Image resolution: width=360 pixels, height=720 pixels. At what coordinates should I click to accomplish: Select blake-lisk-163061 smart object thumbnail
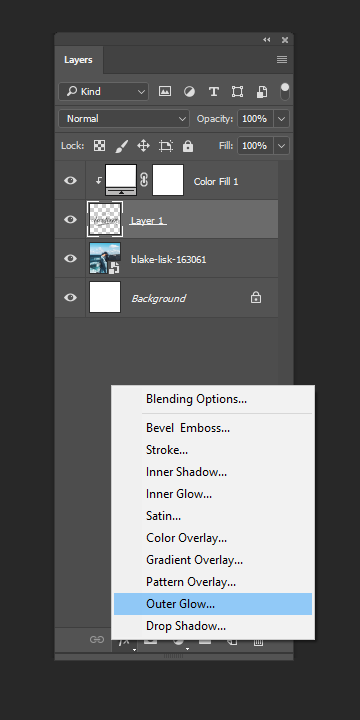coord(105,258)
